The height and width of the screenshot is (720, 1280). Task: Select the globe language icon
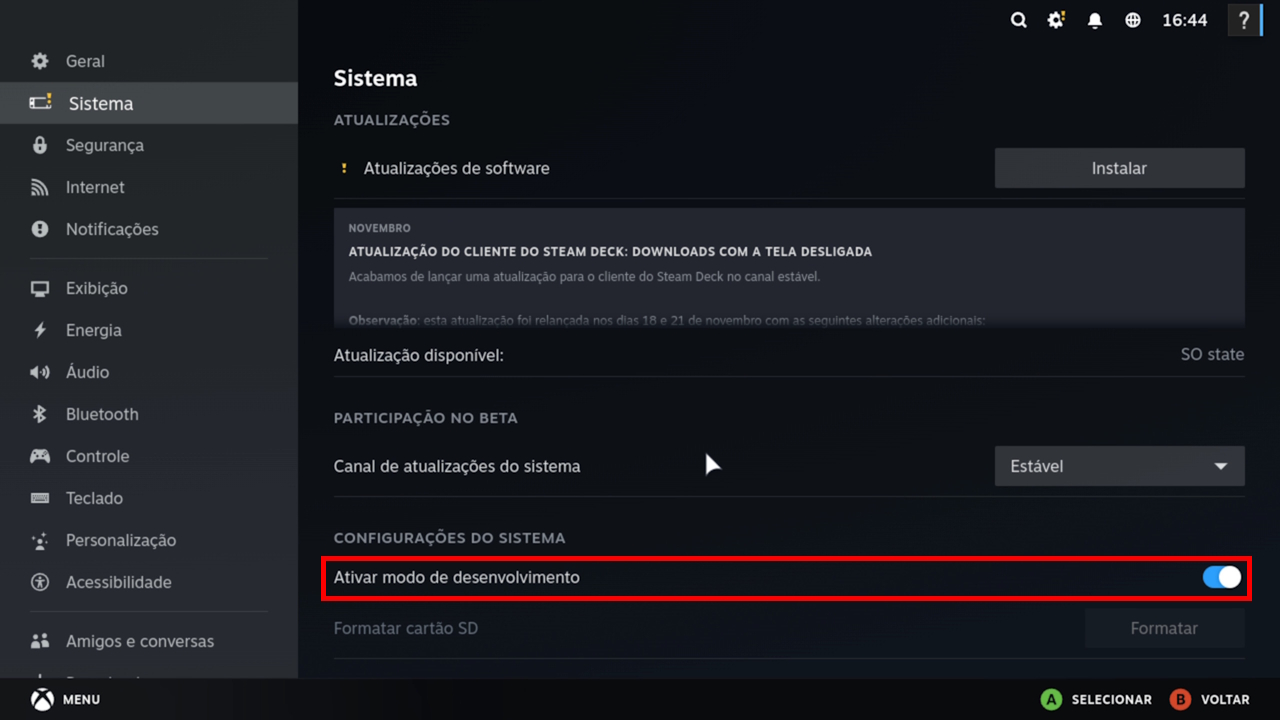click(x=1132, y=20)
